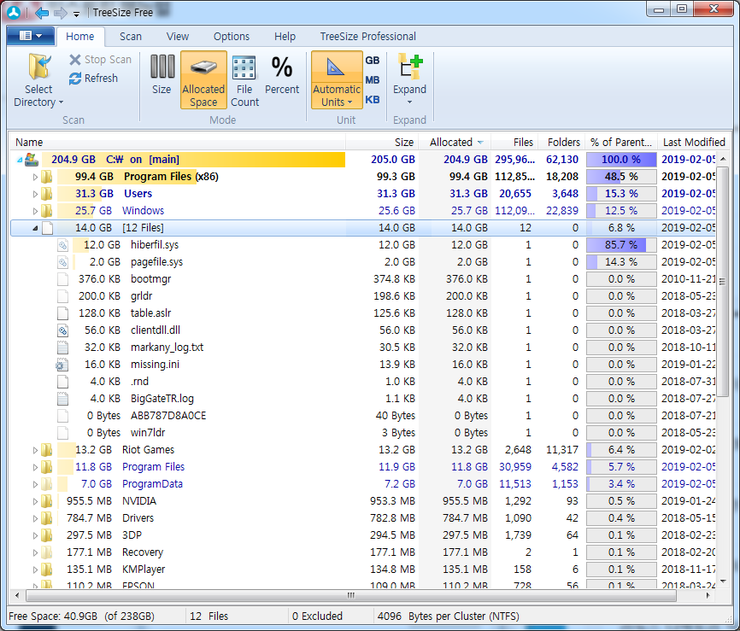740x631 pixels.
Task: Sort by the Name column header
Action: click(177, 142)
